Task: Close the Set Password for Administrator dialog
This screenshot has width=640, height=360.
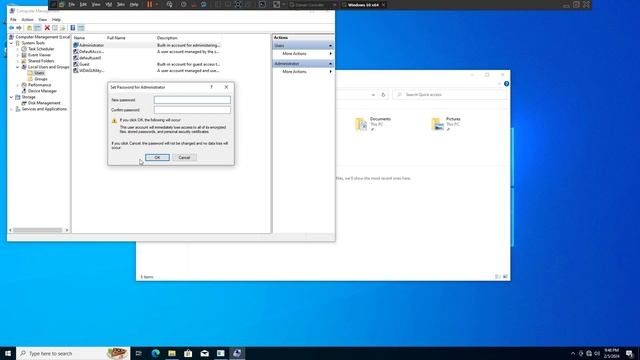Action: tap(226, 87)
